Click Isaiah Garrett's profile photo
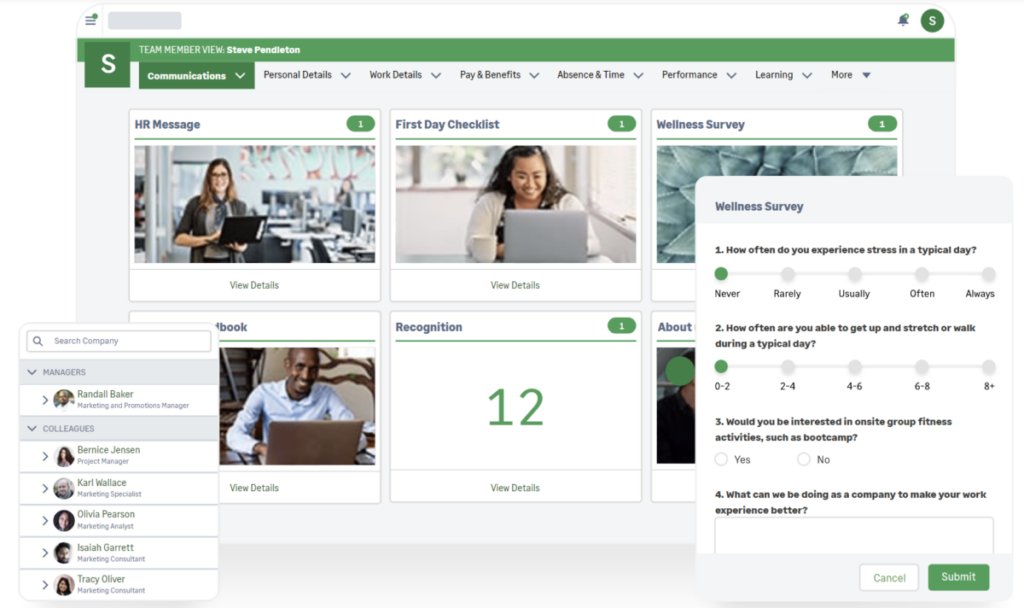Screen dimensions: 1024x608 [63, 553]
